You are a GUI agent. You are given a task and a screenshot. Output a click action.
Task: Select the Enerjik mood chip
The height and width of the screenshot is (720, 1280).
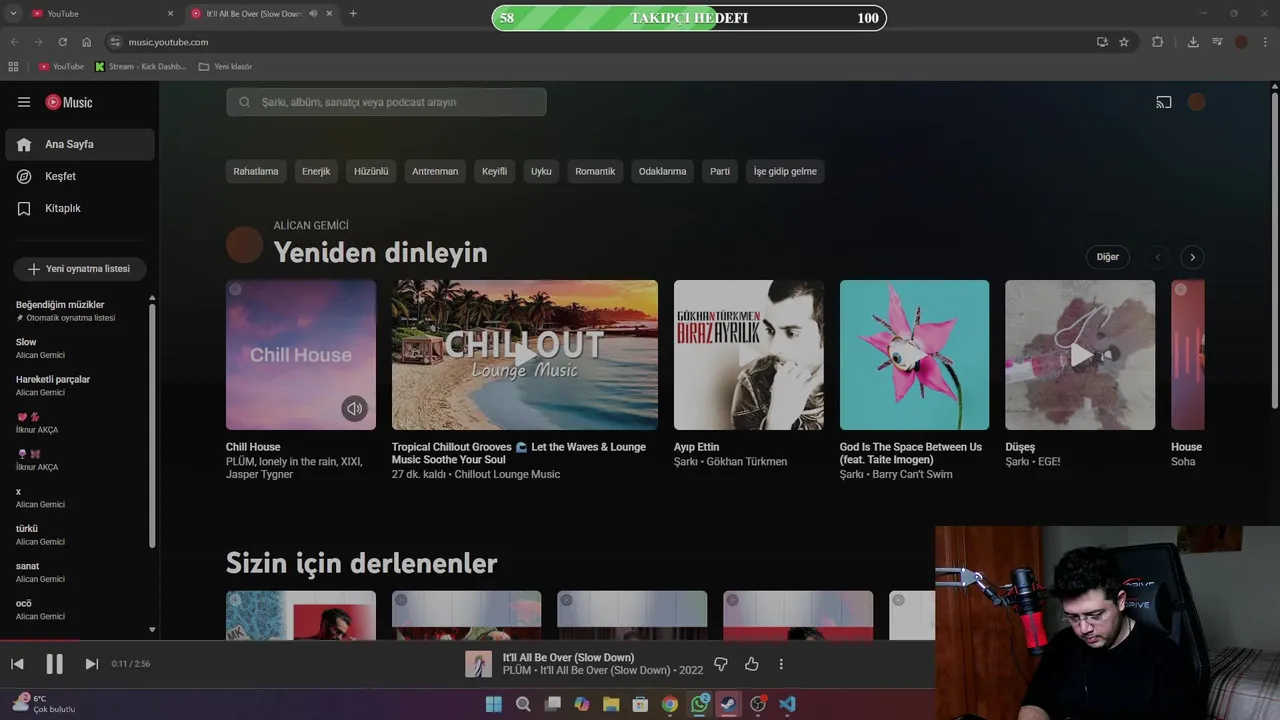[316, 171]
